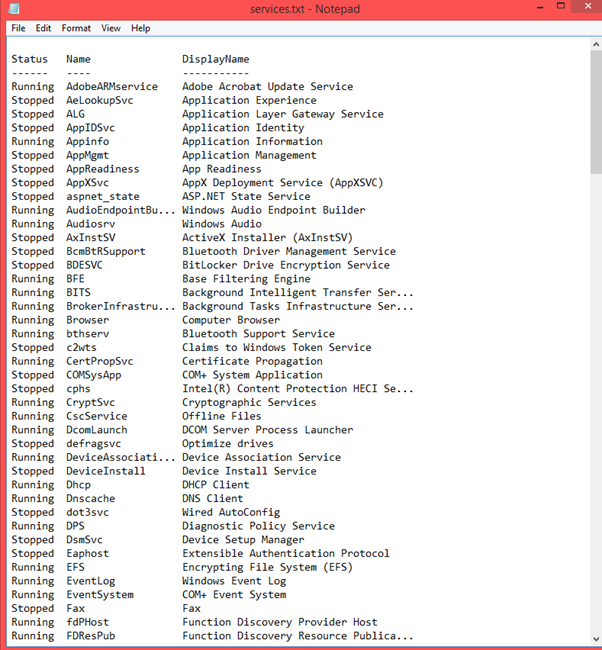
Task: Click 'BitLocker Drive Encryption Service' text
Action: tap(286, 265)
